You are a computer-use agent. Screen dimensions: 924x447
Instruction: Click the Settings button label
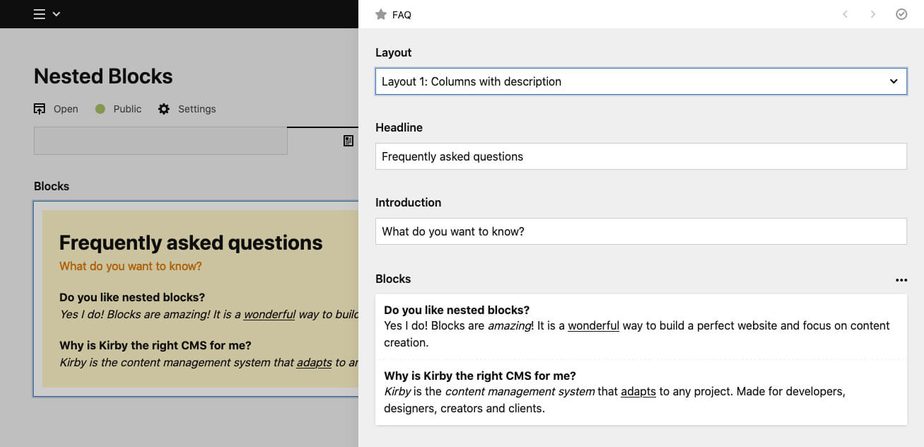point(196,109)
